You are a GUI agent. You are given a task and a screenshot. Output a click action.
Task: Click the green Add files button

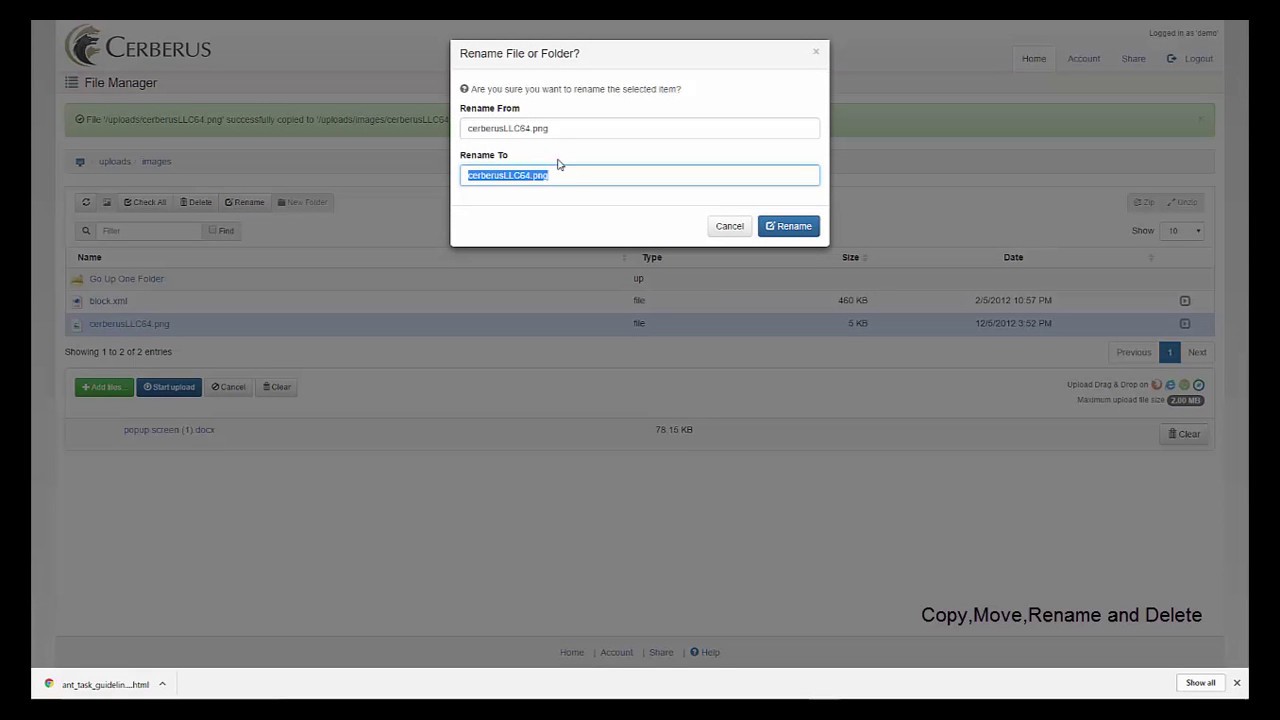tap(104, 387)
